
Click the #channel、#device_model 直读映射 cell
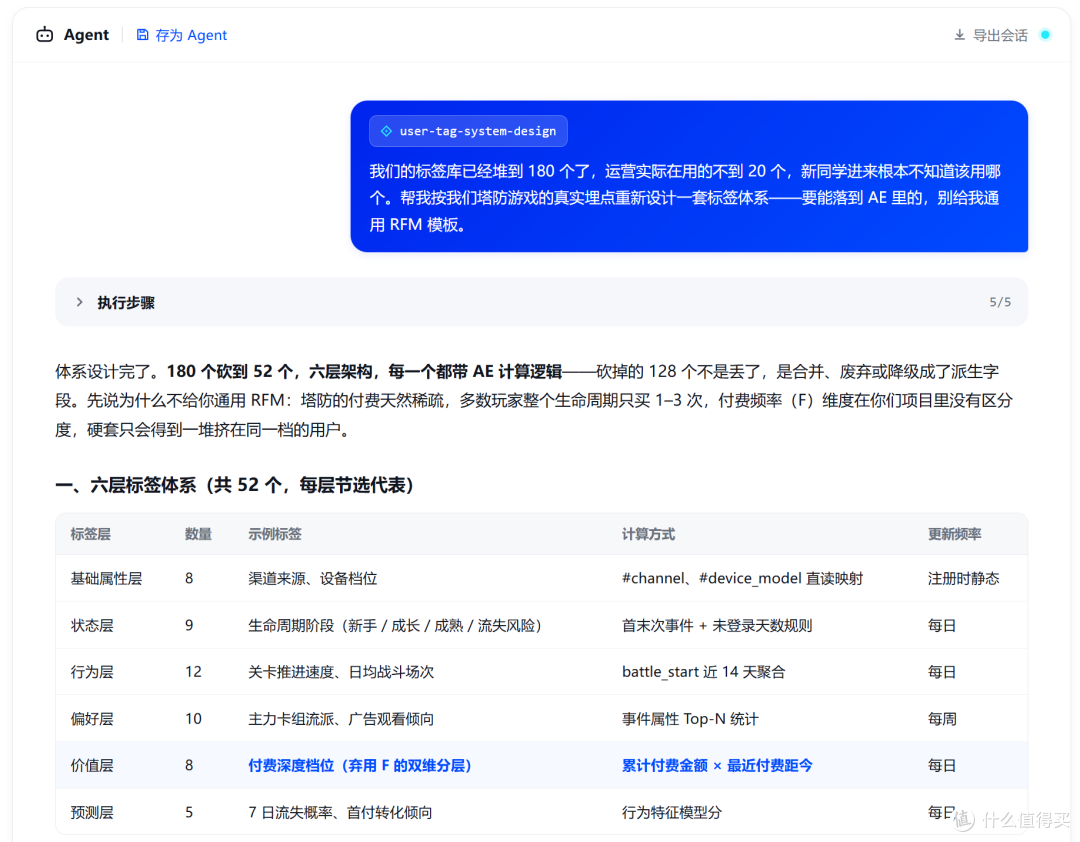tap(742, 578)
